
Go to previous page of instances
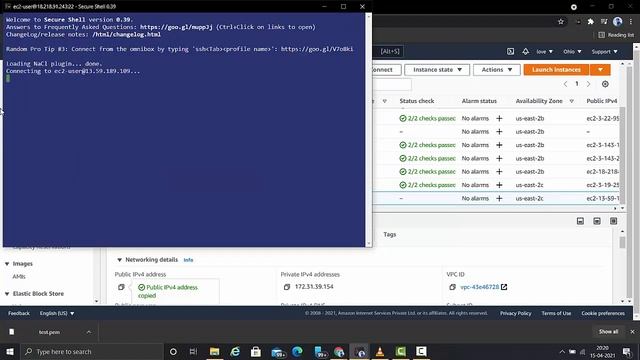click(565, 84)
